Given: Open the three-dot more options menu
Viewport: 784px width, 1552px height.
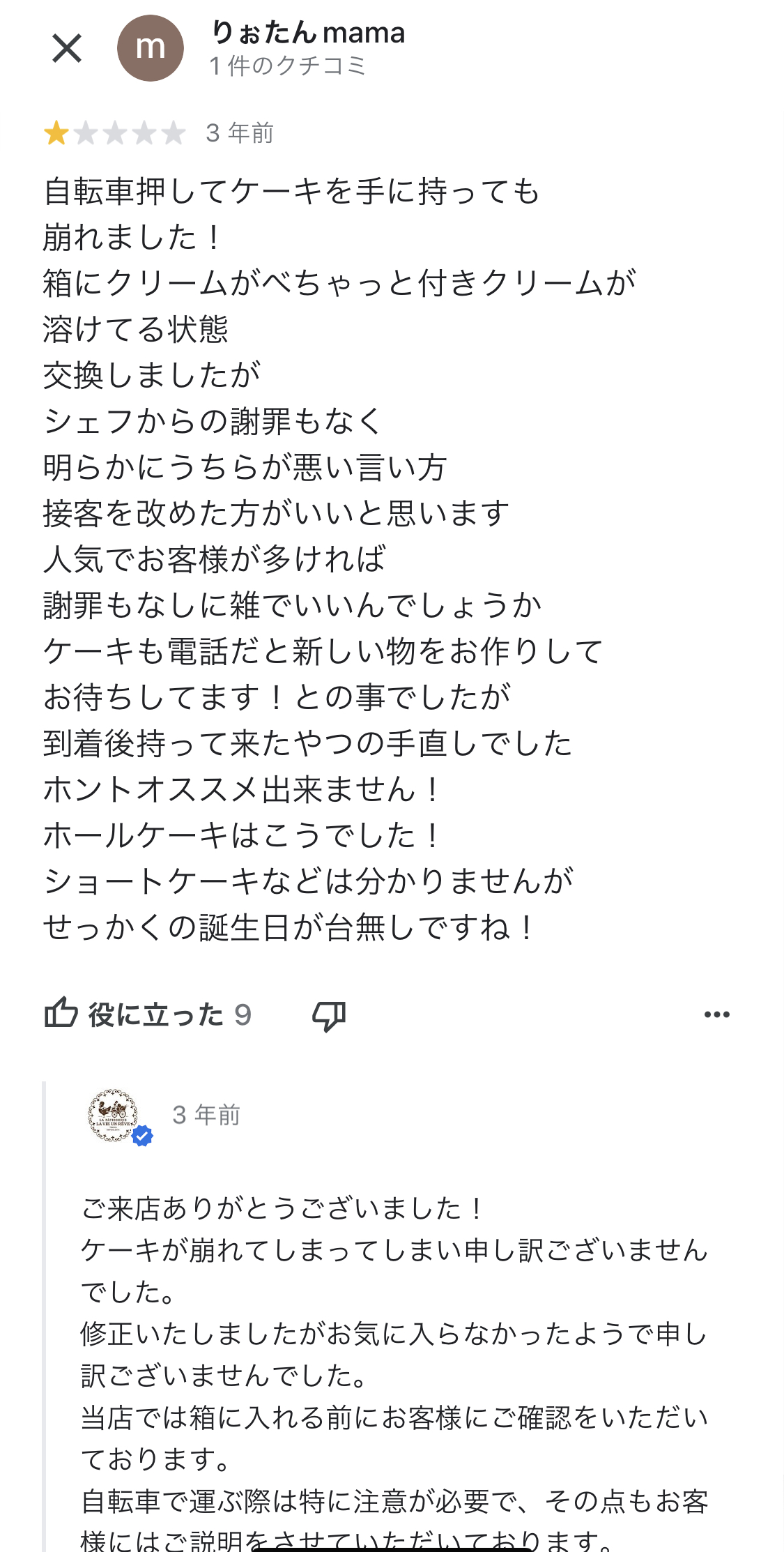Looking at the screenshot, I should [717, 1014].
